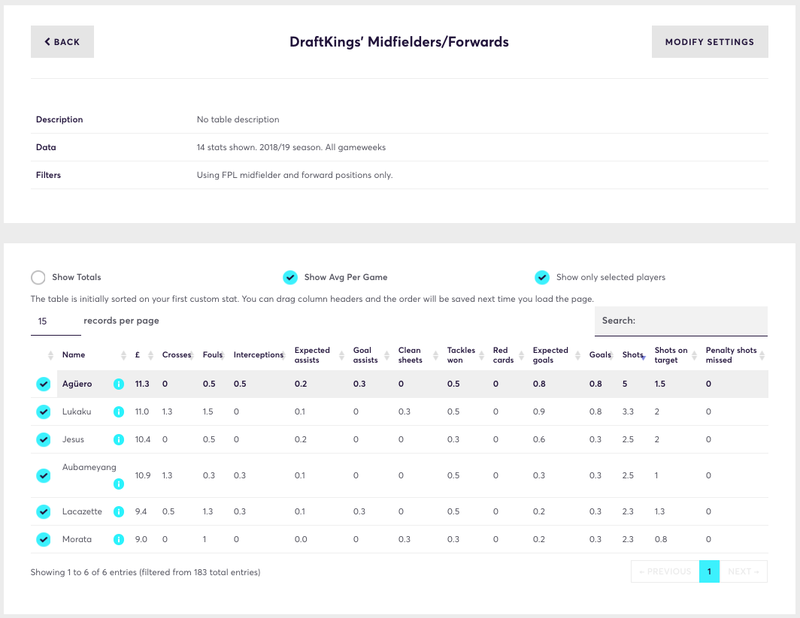Click the 'No table description' text
Viewport: 800px width, 618px height.
click(238, 119)
